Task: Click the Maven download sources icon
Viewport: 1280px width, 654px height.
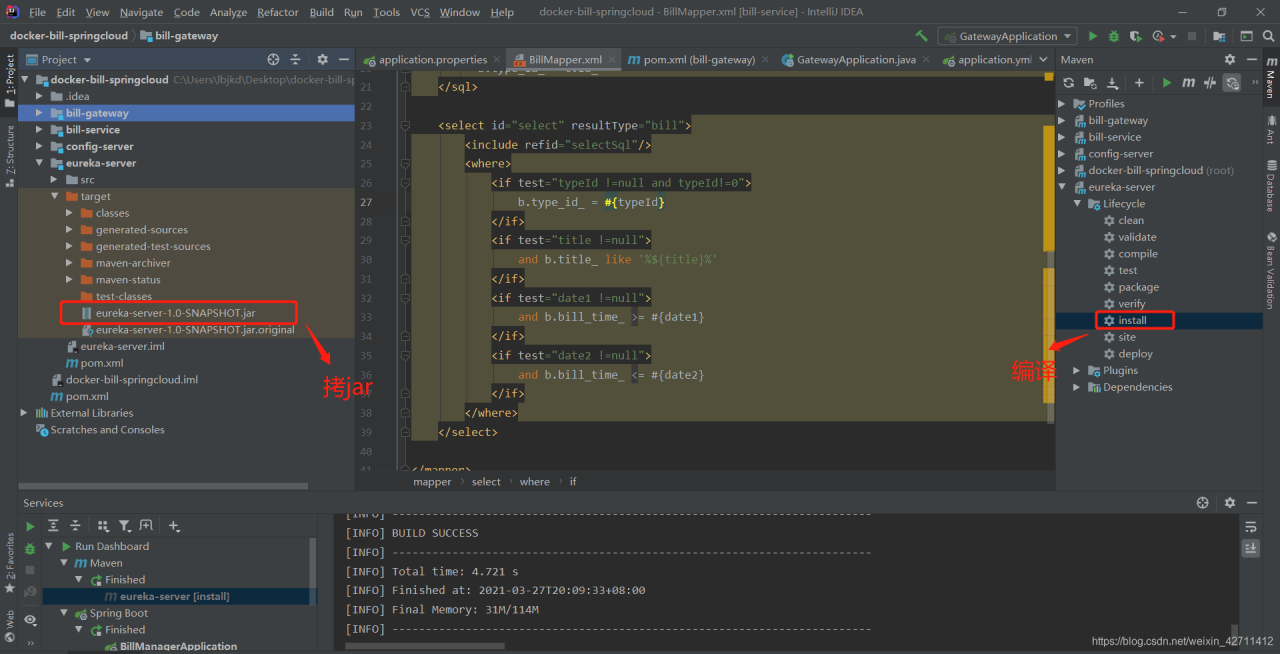Action: point(1112,83)
